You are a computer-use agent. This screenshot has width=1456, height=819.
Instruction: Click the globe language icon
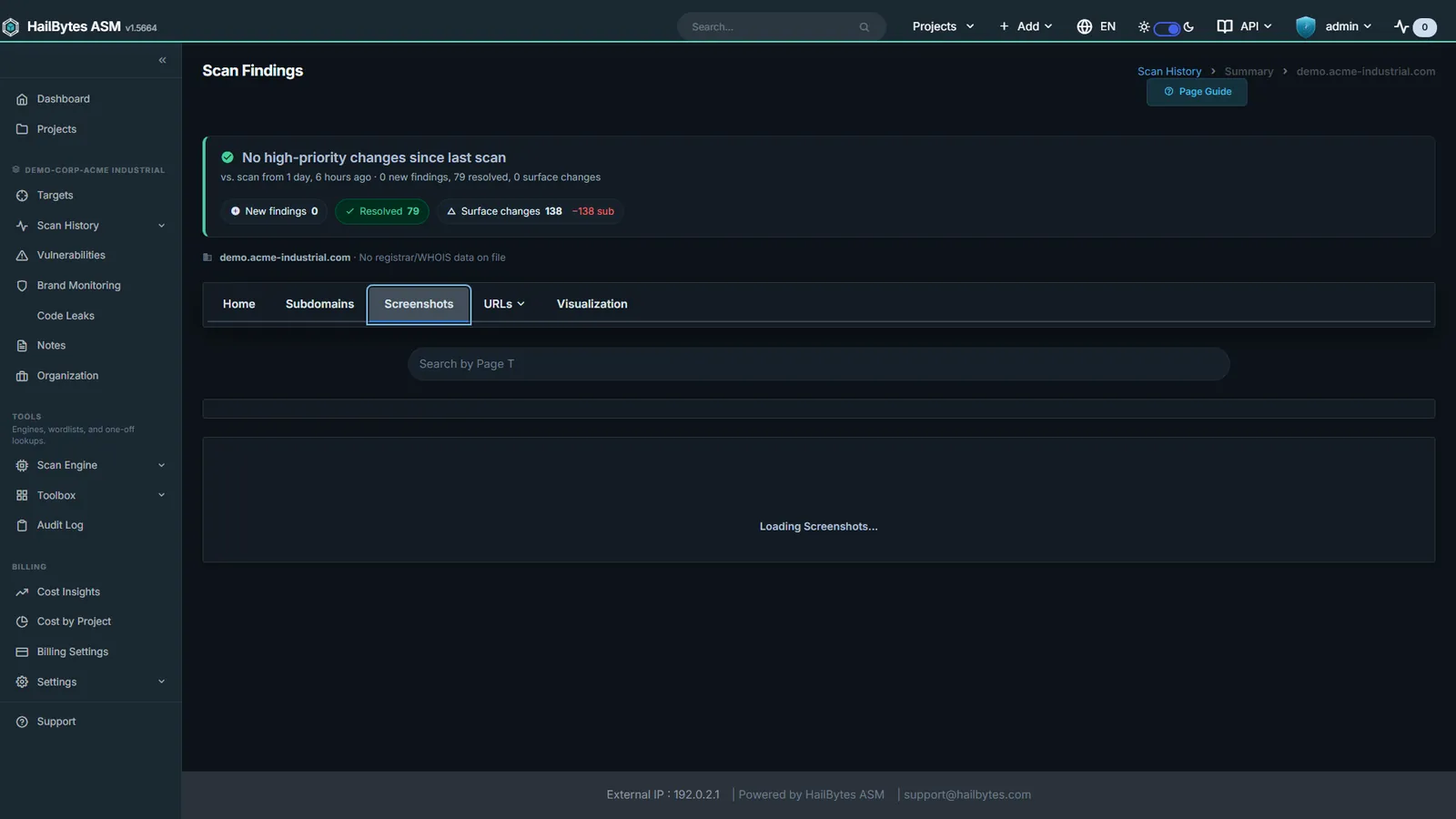point(1084,26)
